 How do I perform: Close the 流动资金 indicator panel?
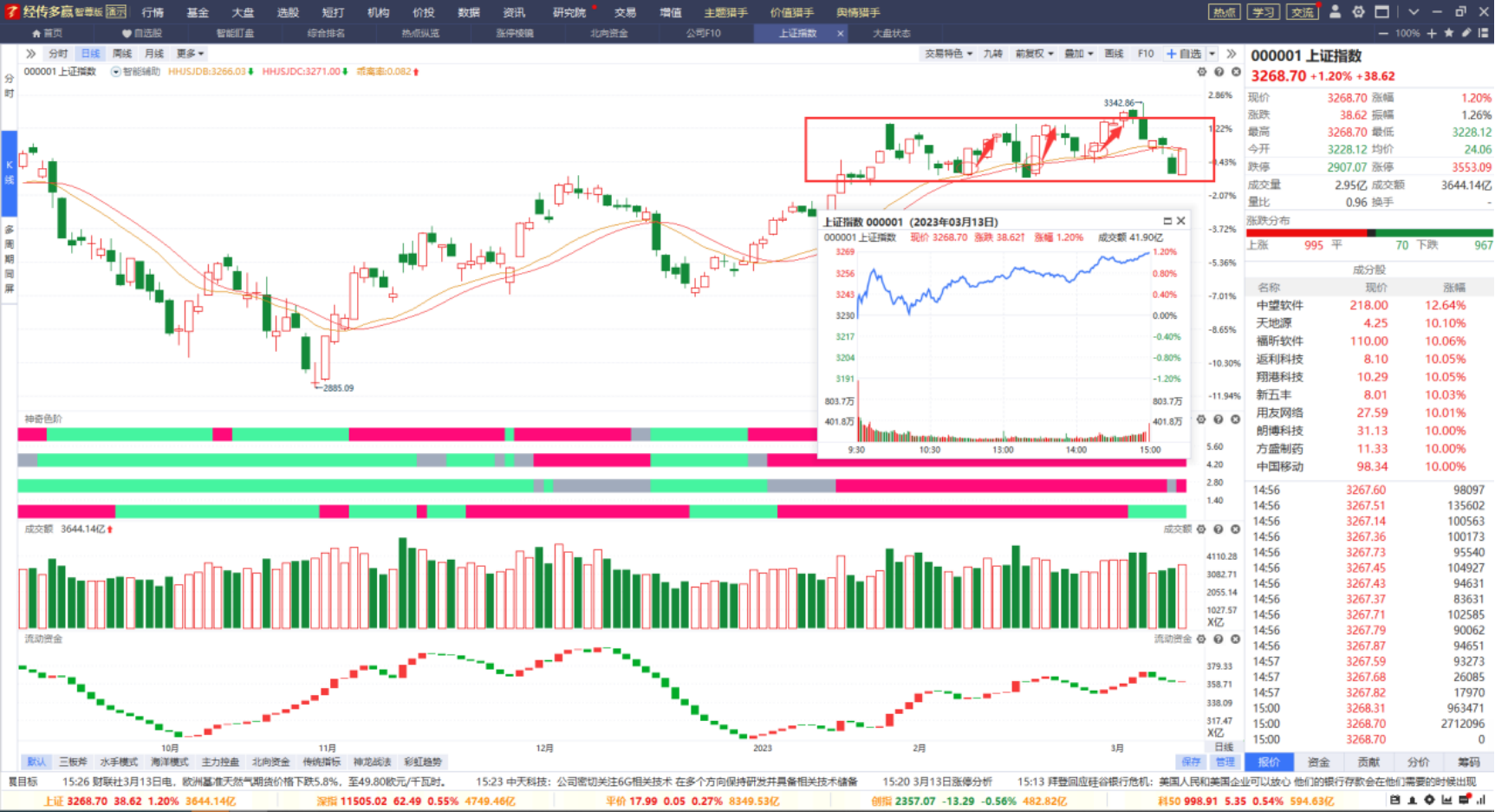point(1236,639)
